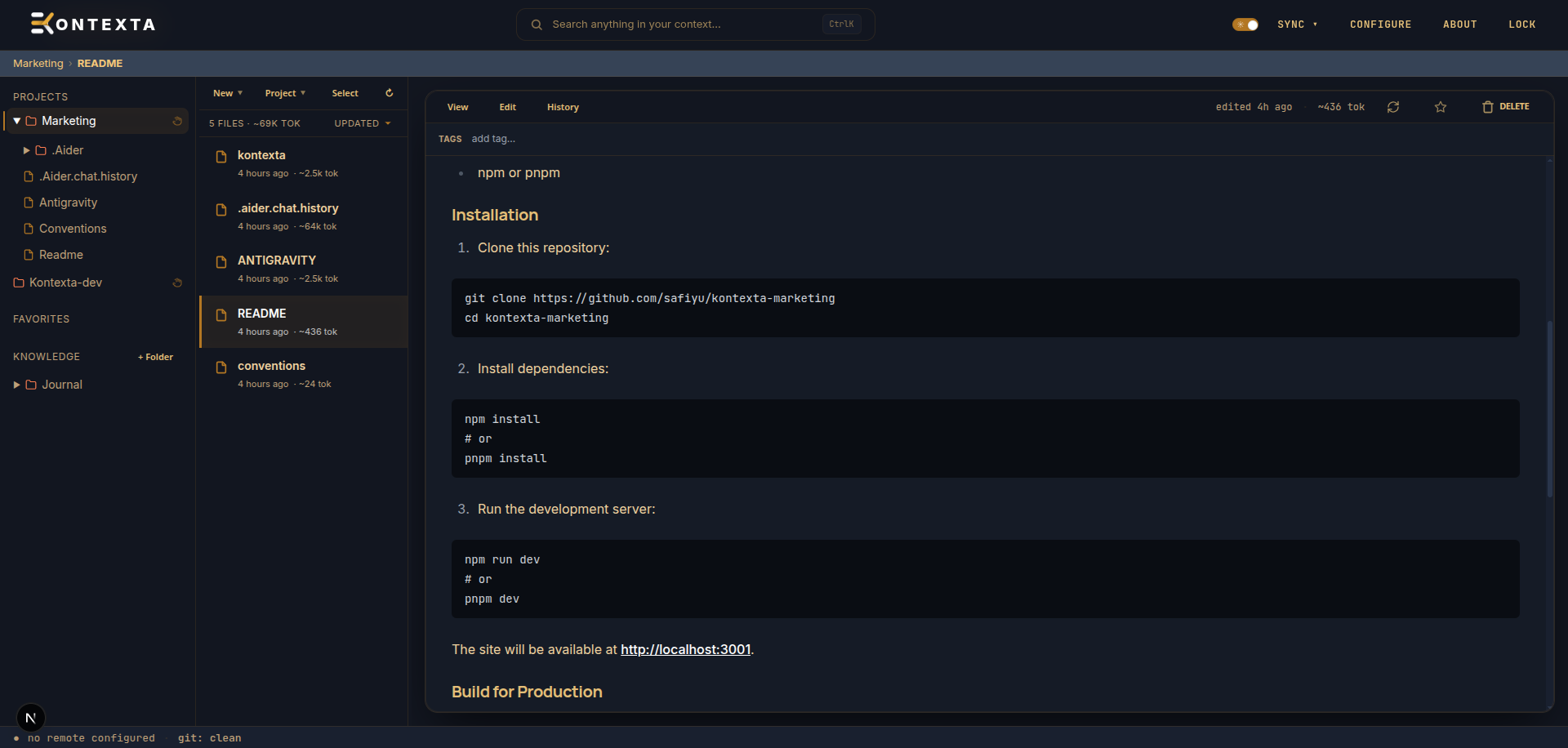Add a knowledge folder with + Folder

pyautogui.click(x=155, y=357)
